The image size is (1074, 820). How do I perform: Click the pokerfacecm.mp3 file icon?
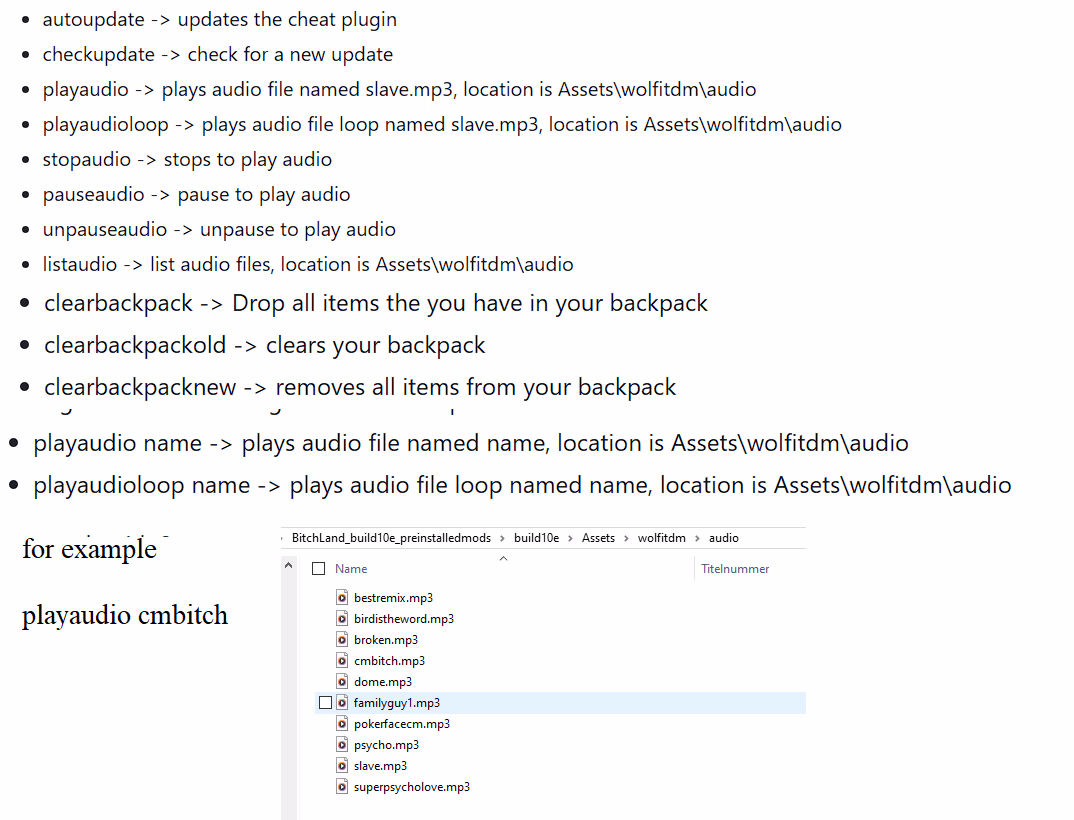point(342,723)
